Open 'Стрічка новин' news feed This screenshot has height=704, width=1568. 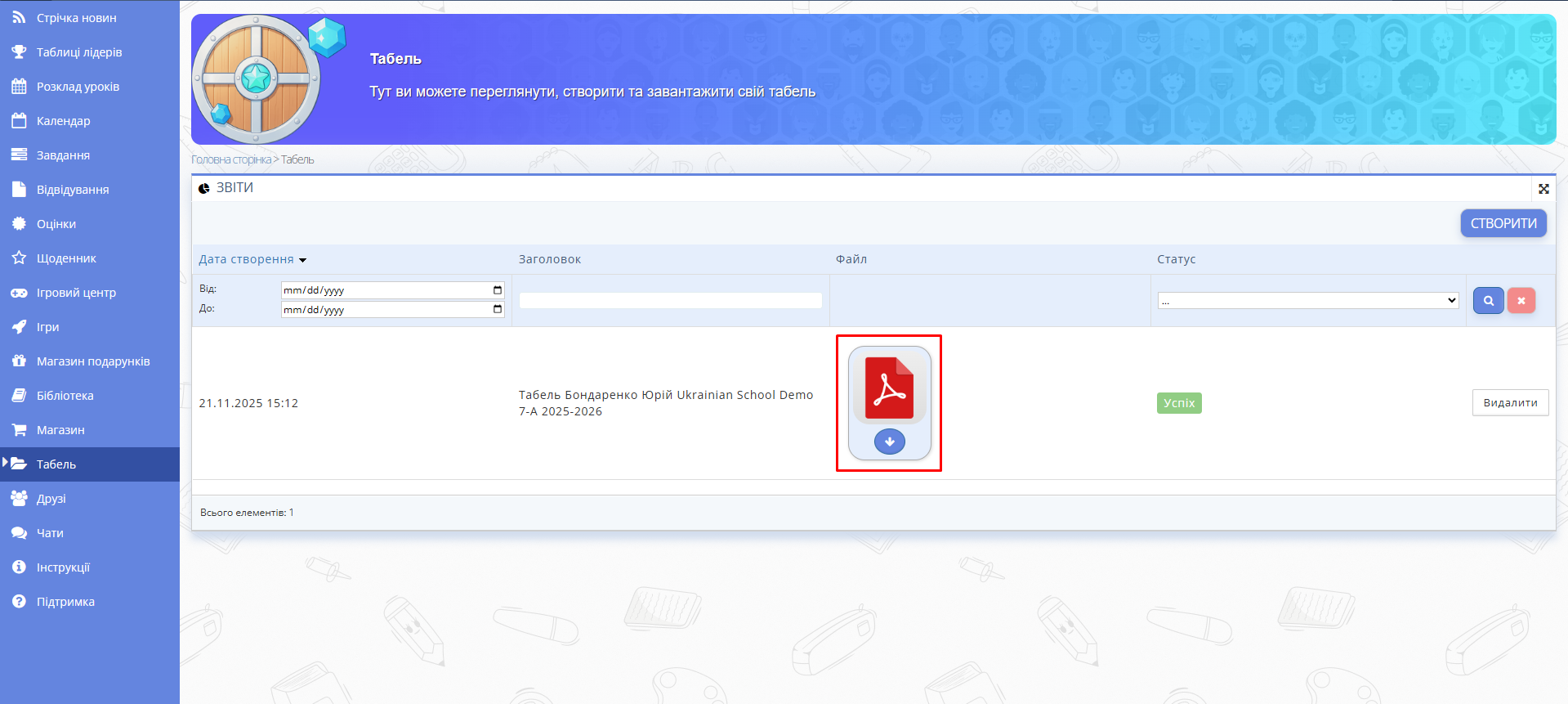click(x=76, y=18)
